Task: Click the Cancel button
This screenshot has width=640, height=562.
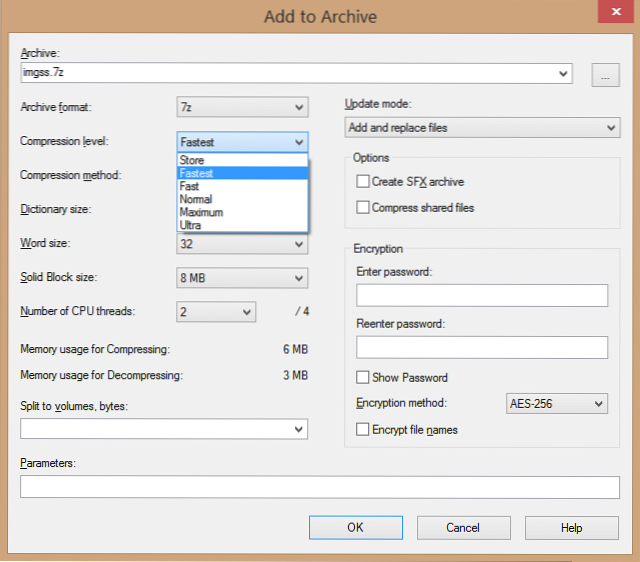Action: point(463,528)
